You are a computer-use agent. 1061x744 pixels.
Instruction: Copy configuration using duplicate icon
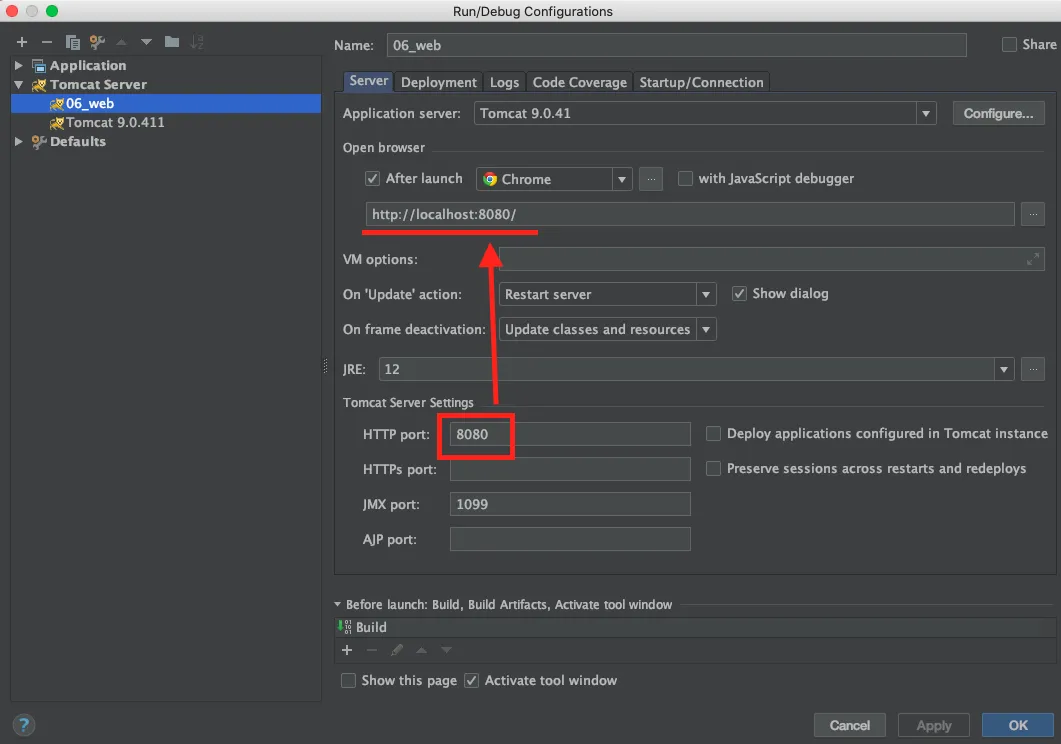point(72,42)
